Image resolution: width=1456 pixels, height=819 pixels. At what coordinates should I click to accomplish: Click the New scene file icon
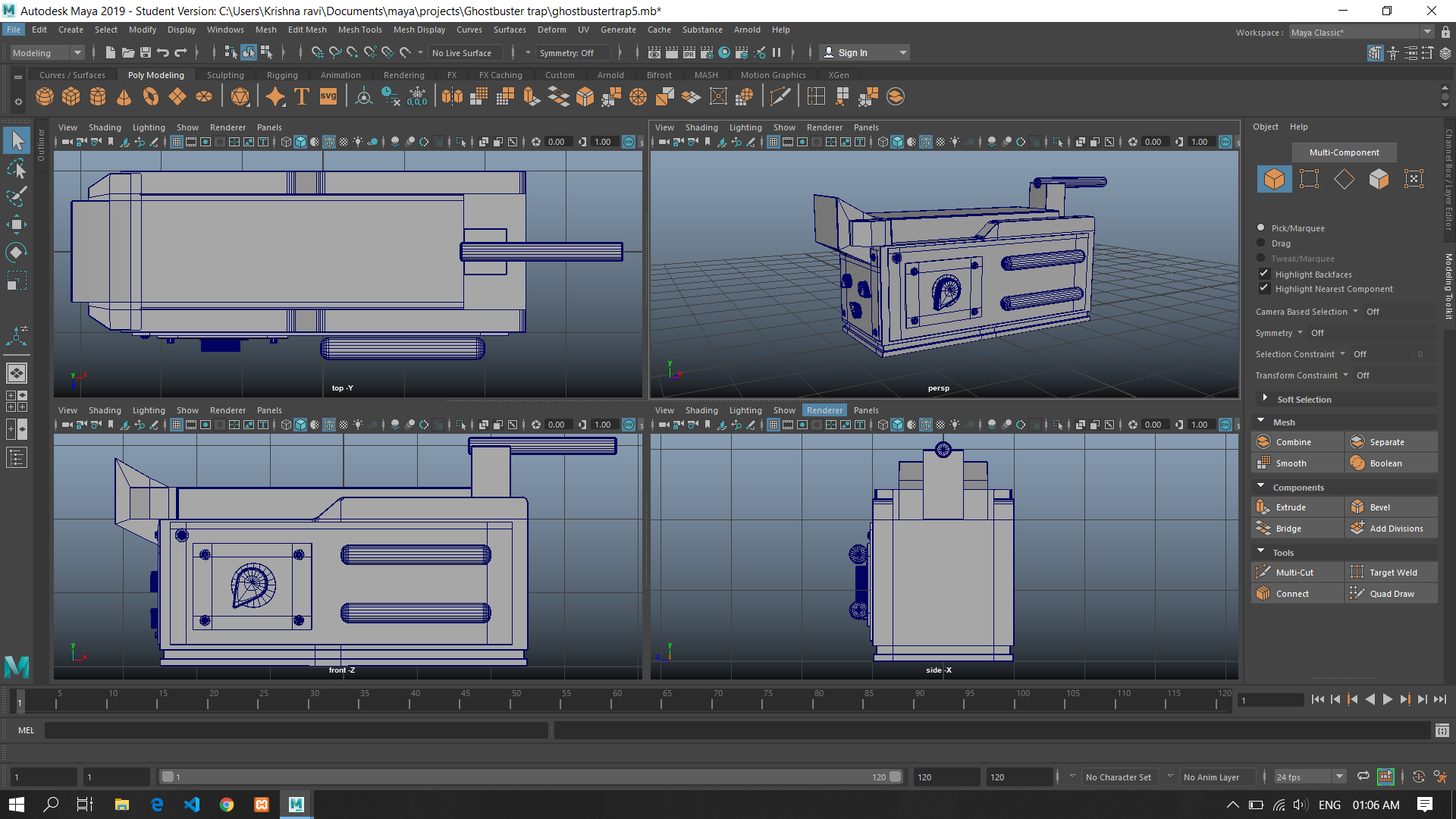coord(111,52)
